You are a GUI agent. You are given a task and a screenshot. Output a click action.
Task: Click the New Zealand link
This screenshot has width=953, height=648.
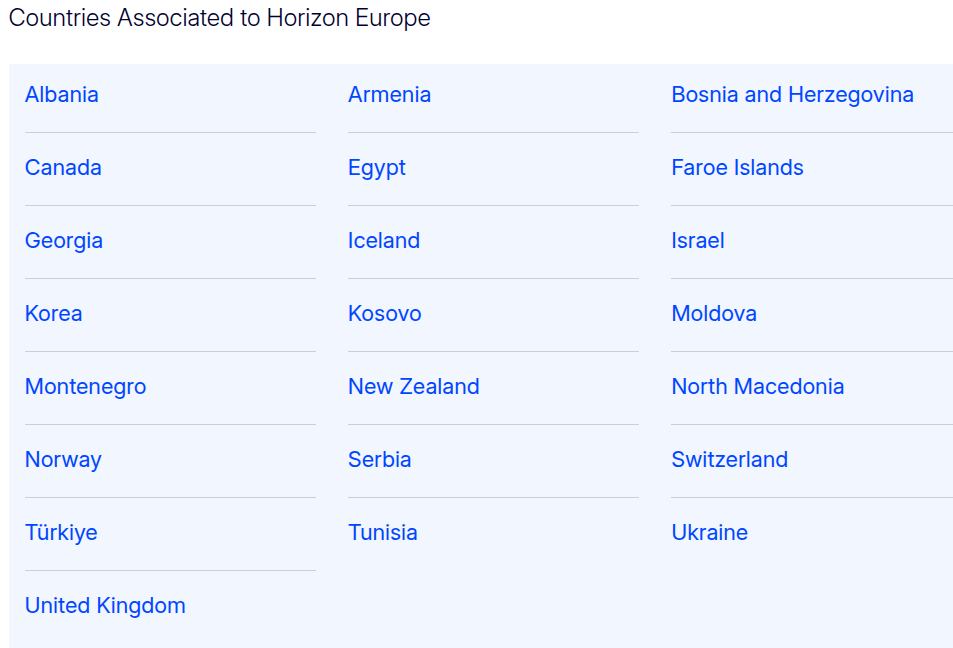pos(414,387)
